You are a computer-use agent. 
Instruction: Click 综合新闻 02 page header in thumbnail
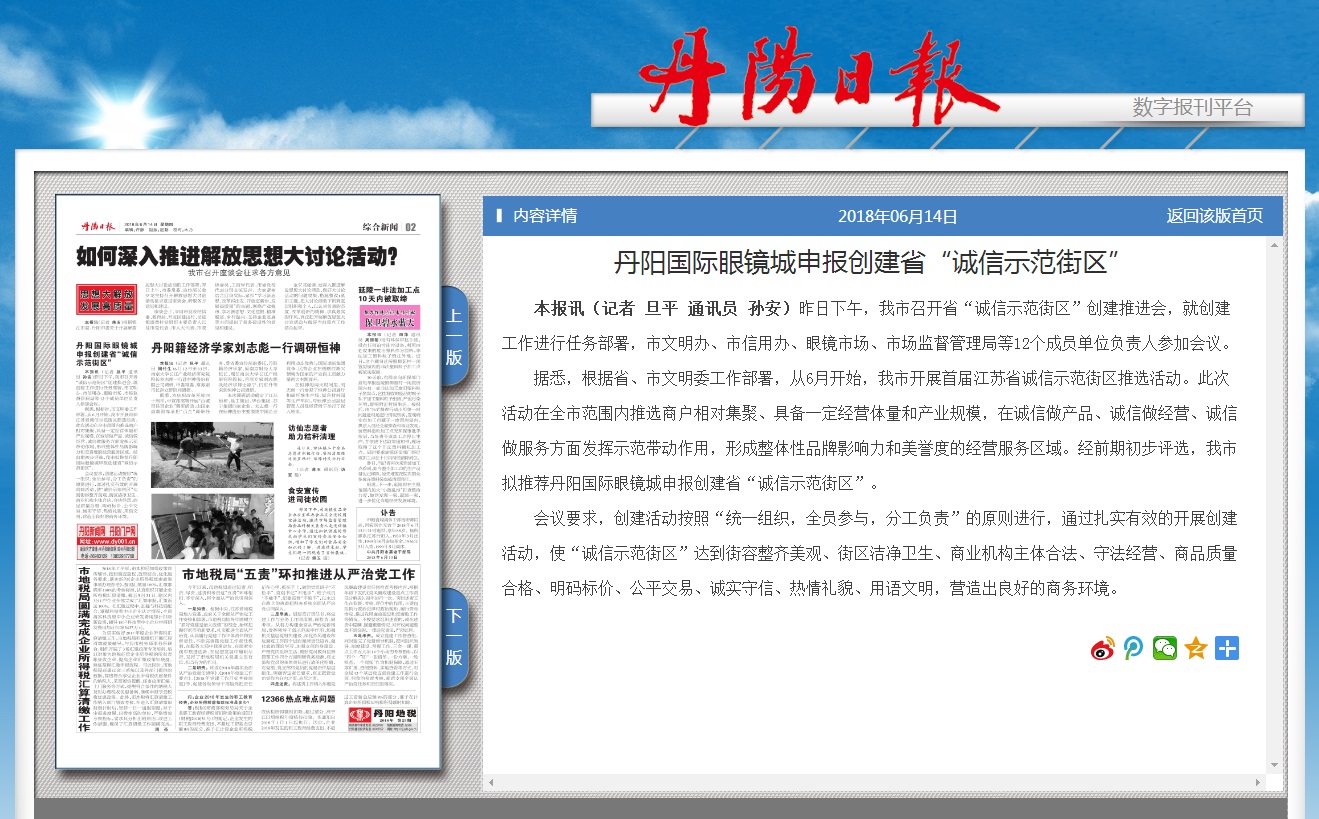coord(391,228)
